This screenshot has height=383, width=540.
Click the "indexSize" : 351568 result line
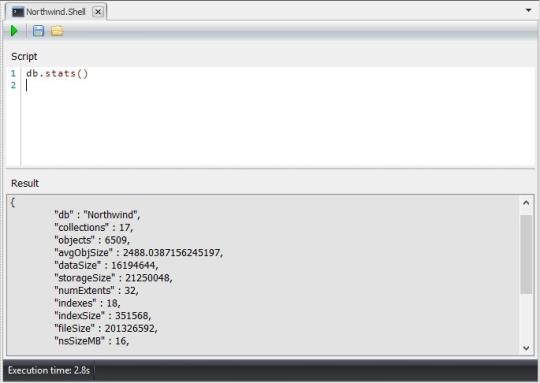102,316
